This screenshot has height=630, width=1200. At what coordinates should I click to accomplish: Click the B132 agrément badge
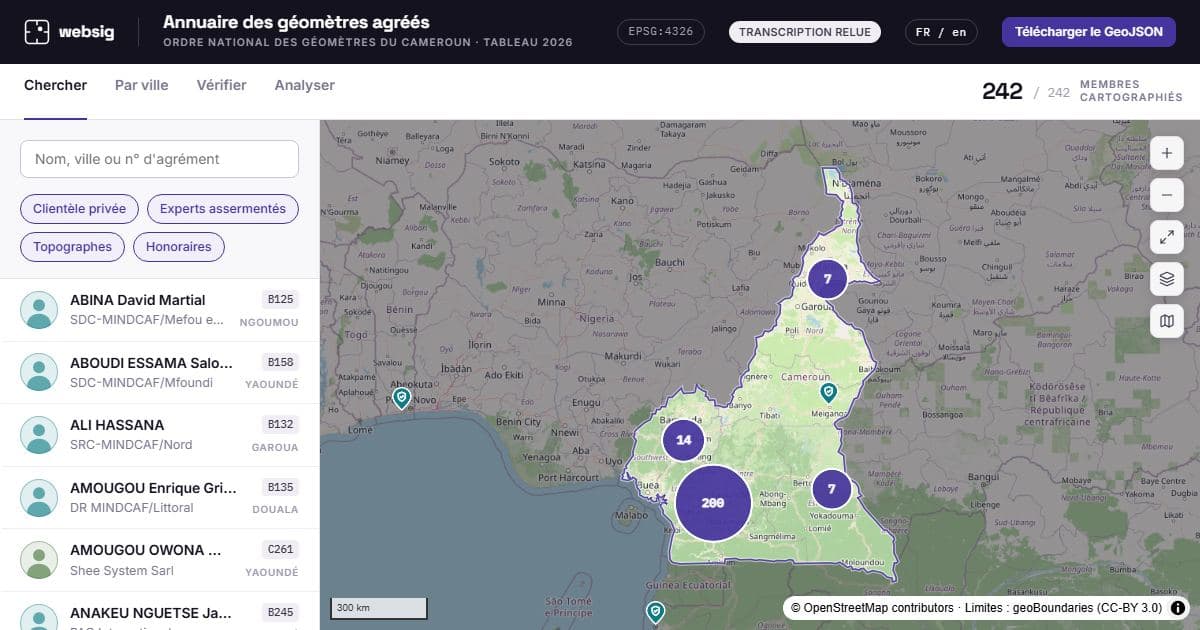point(280,424)
